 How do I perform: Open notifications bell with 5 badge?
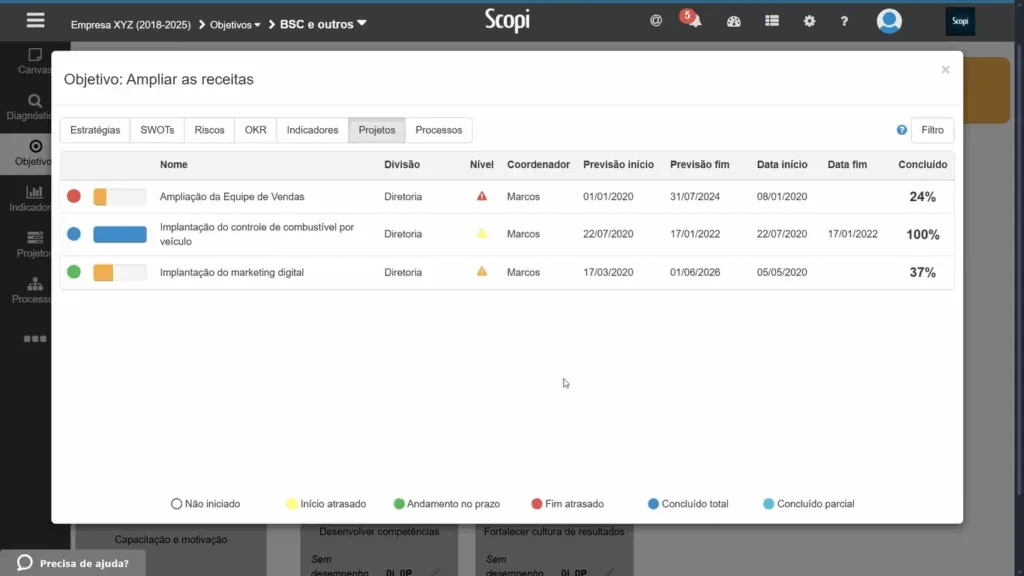coord(692,19)
